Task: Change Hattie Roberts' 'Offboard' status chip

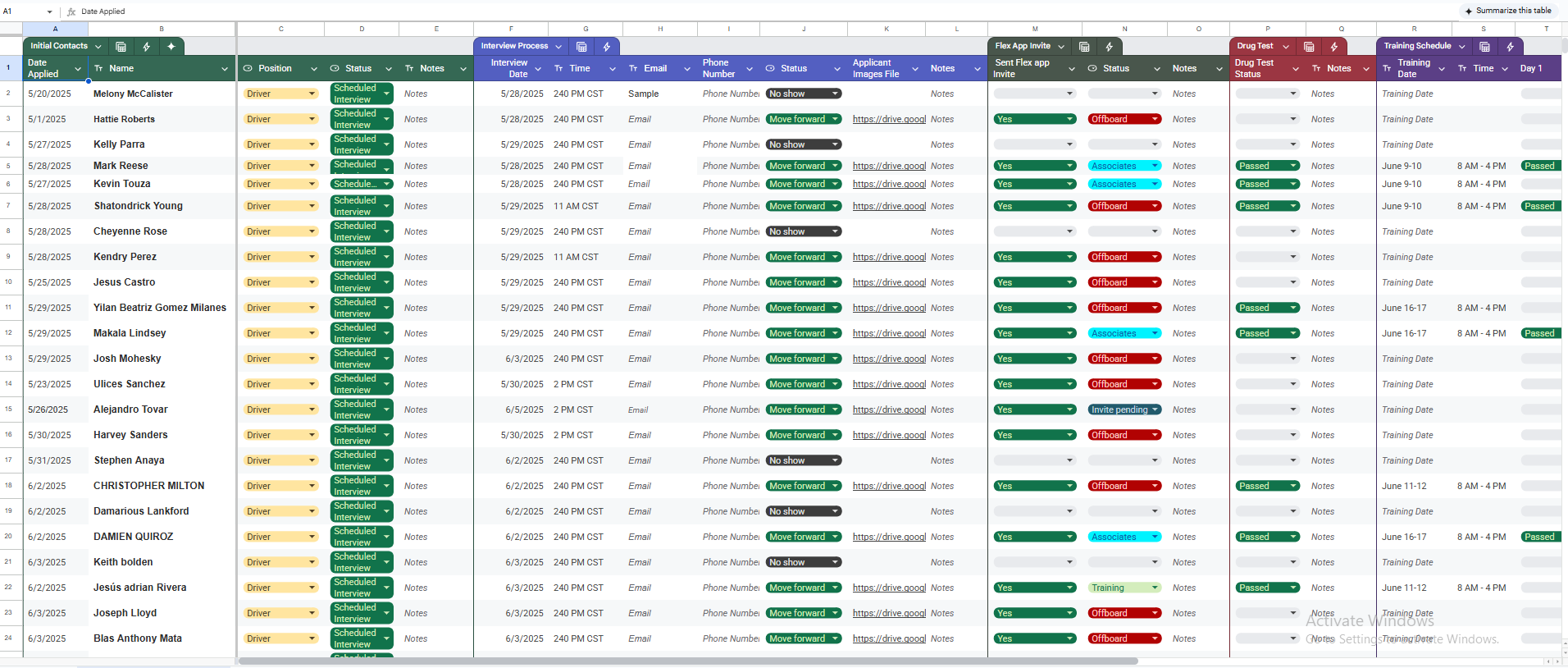Action: (x=1124, y=119)
